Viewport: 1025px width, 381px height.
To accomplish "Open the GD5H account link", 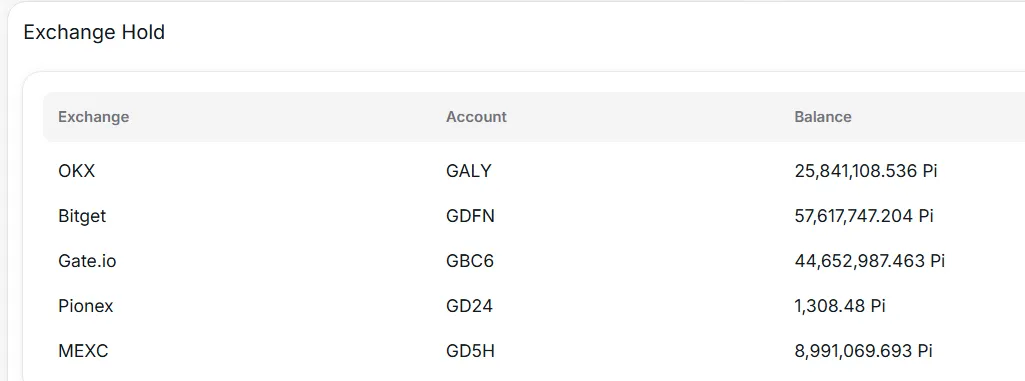I will coord(470,352).
